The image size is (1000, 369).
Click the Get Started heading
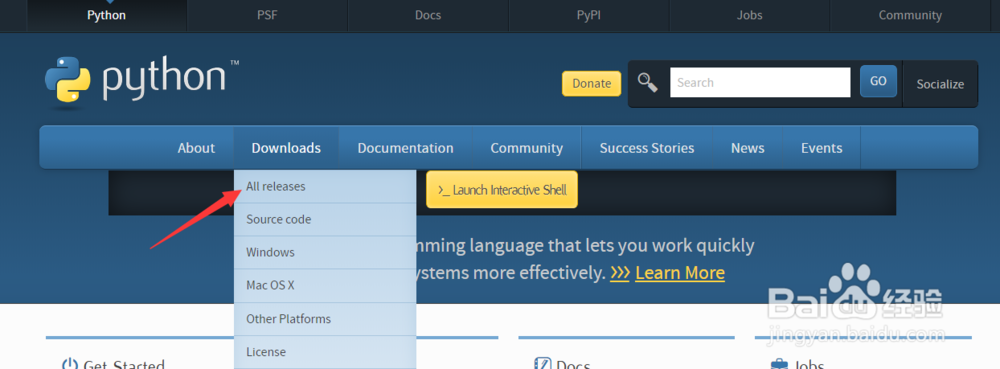[x=124, y=365]
